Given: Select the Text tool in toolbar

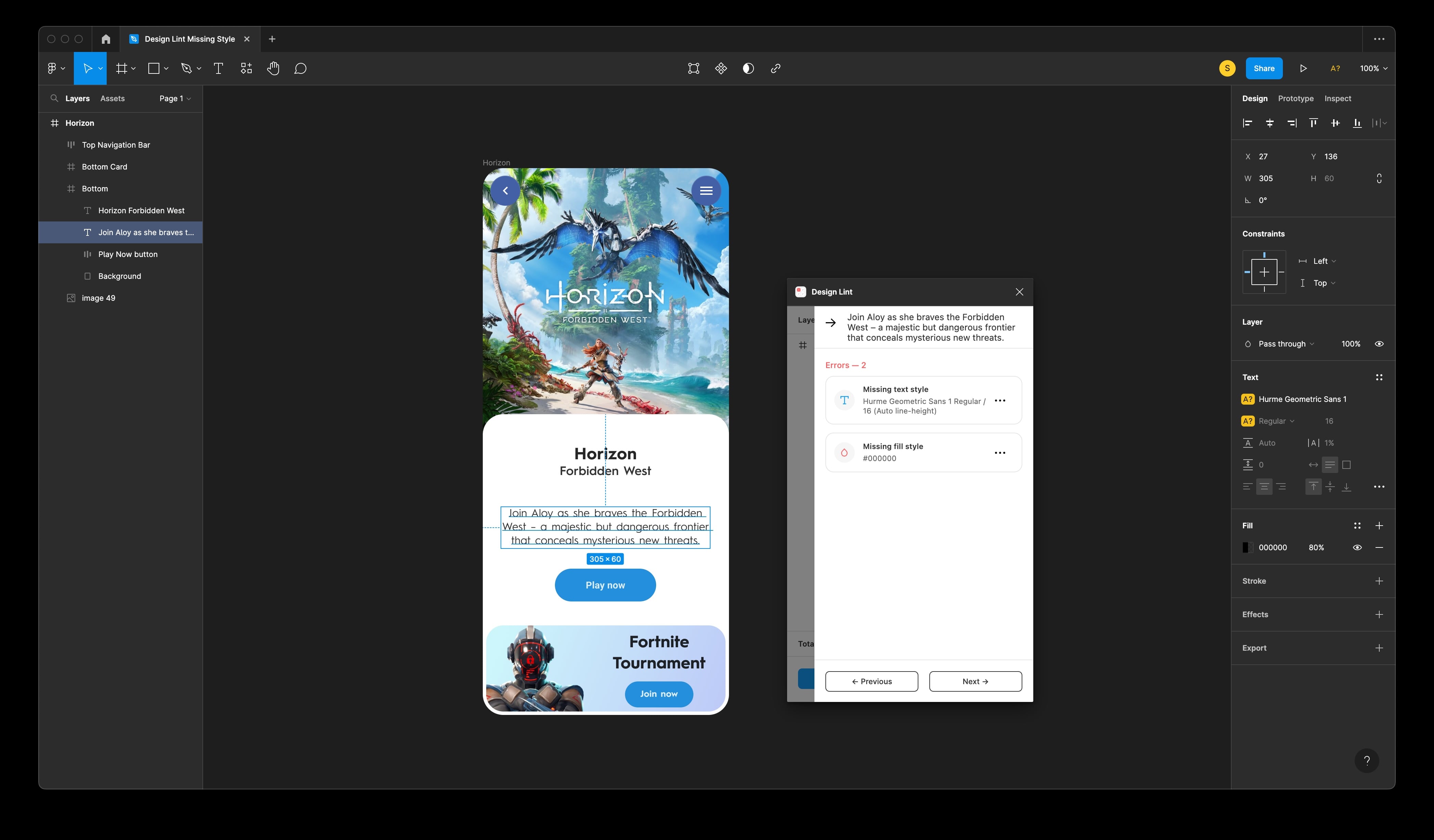Looking at the screenshot, I should click(x=218, y=68).
